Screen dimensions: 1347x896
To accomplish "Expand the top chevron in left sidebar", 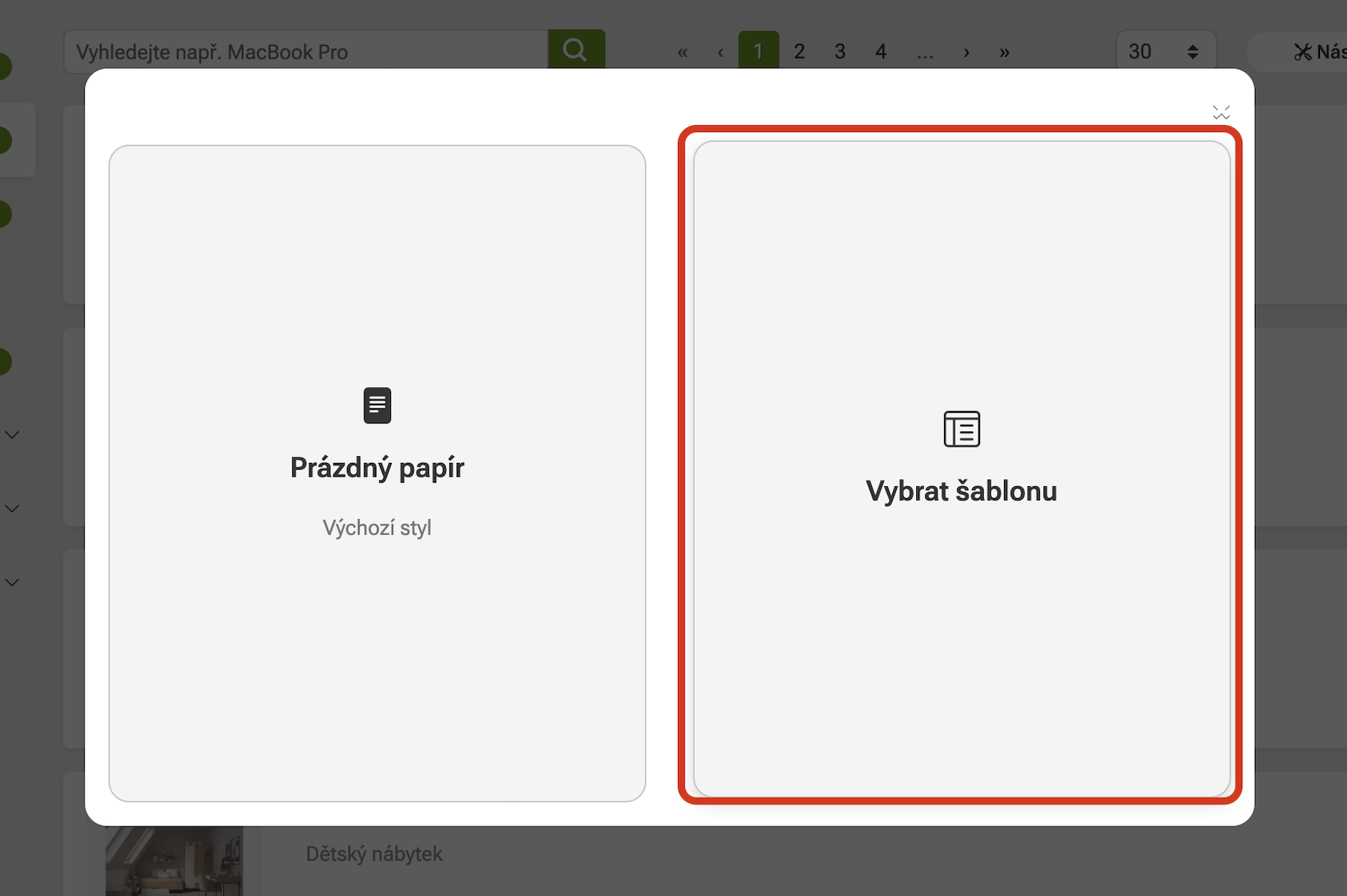I will tap(12, 435).
